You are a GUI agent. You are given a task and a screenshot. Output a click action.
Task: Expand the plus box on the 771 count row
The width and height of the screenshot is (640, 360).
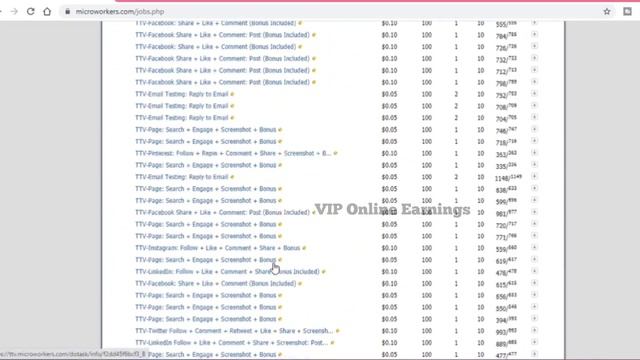click(534, 236)
